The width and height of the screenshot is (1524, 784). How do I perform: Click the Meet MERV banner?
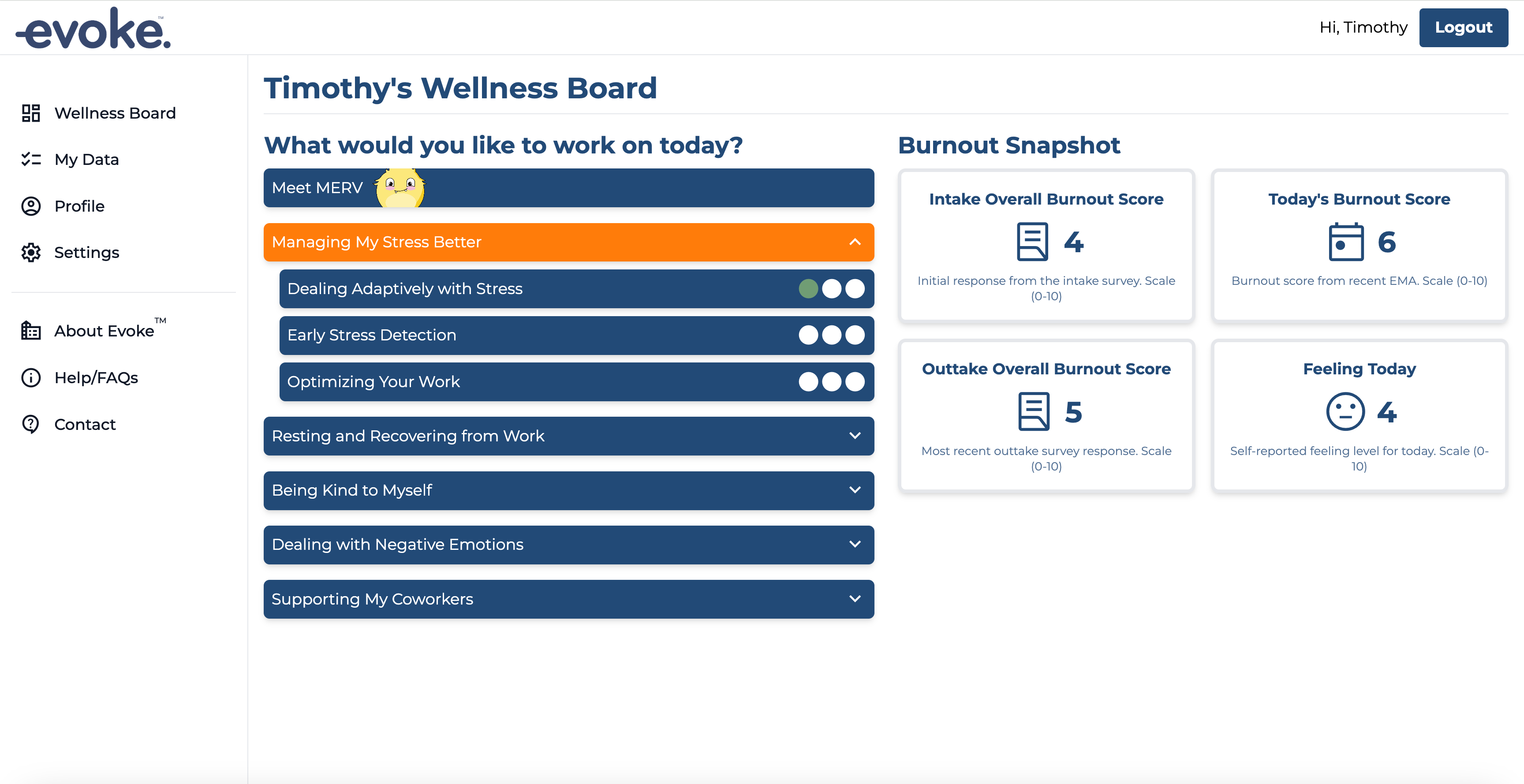(568, 187)
